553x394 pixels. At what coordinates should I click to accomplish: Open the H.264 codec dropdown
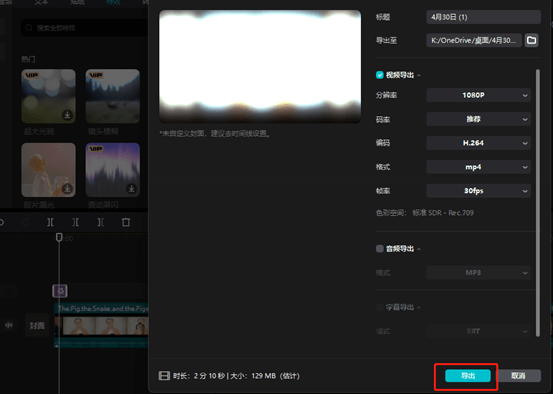478,143
